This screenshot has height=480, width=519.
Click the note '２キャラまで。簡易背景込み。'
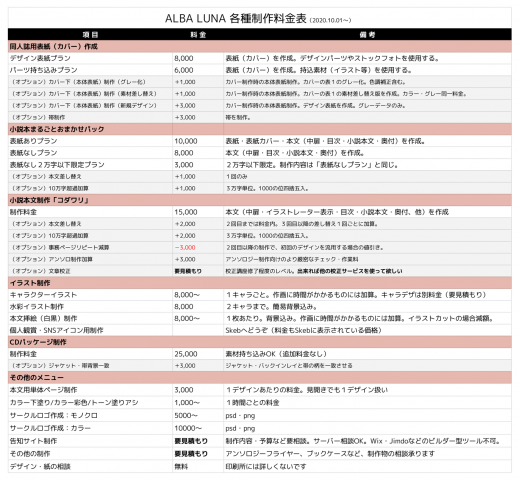(x=271, y=307)
